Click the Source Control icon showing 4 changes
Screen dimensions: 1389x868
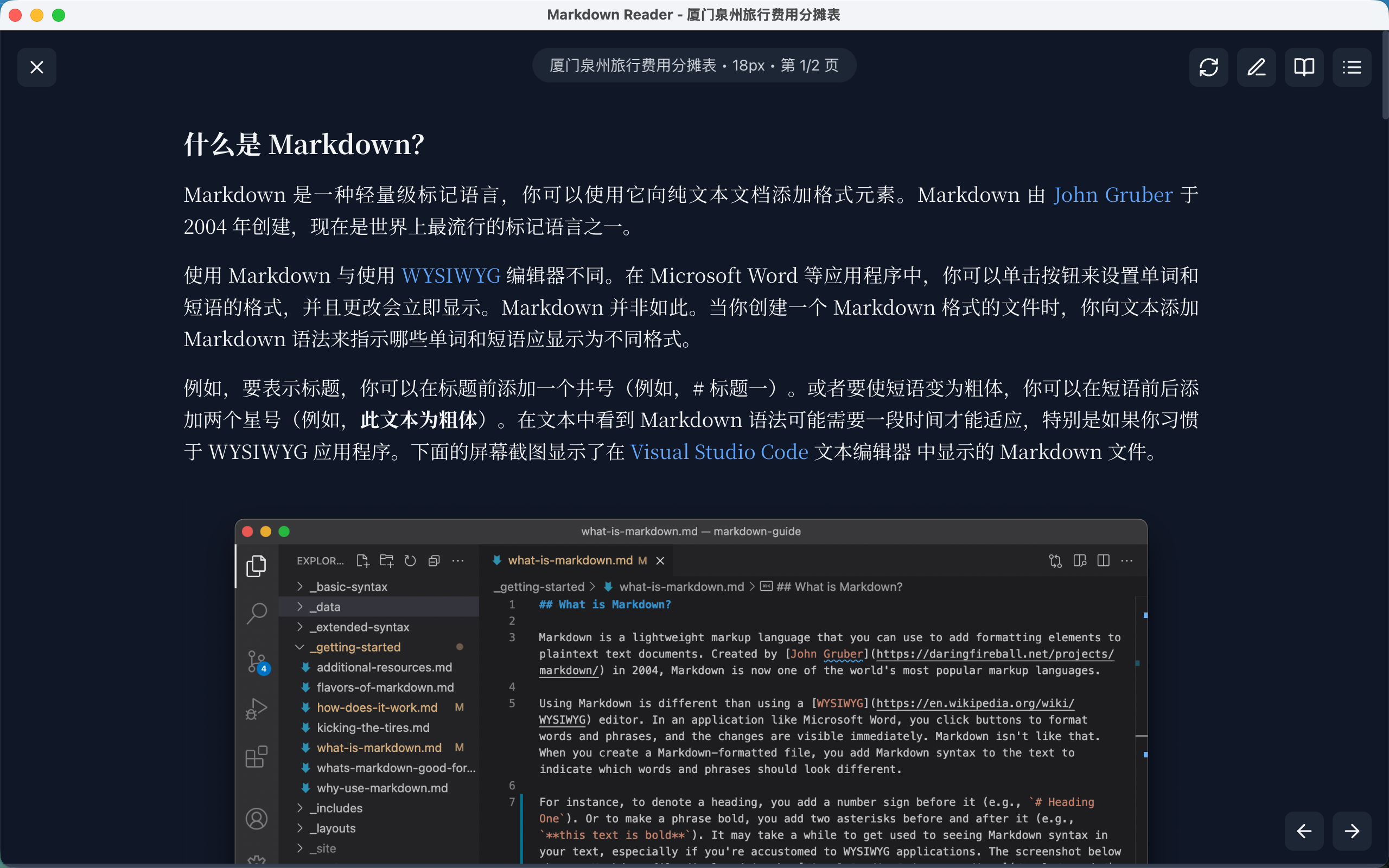pos(257,661)
